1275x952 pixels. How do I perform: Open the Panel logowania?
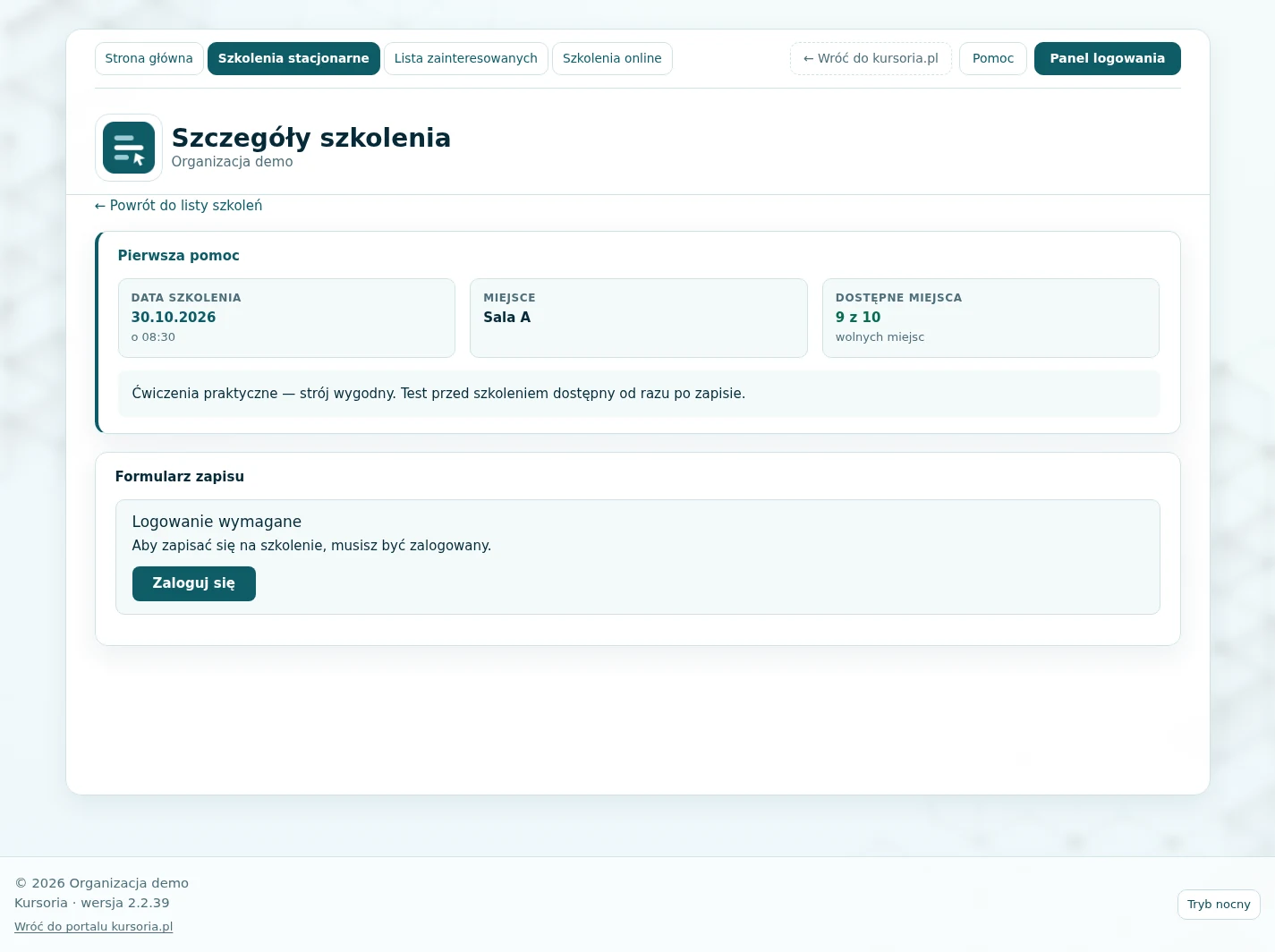click(x=1108, y=58)
